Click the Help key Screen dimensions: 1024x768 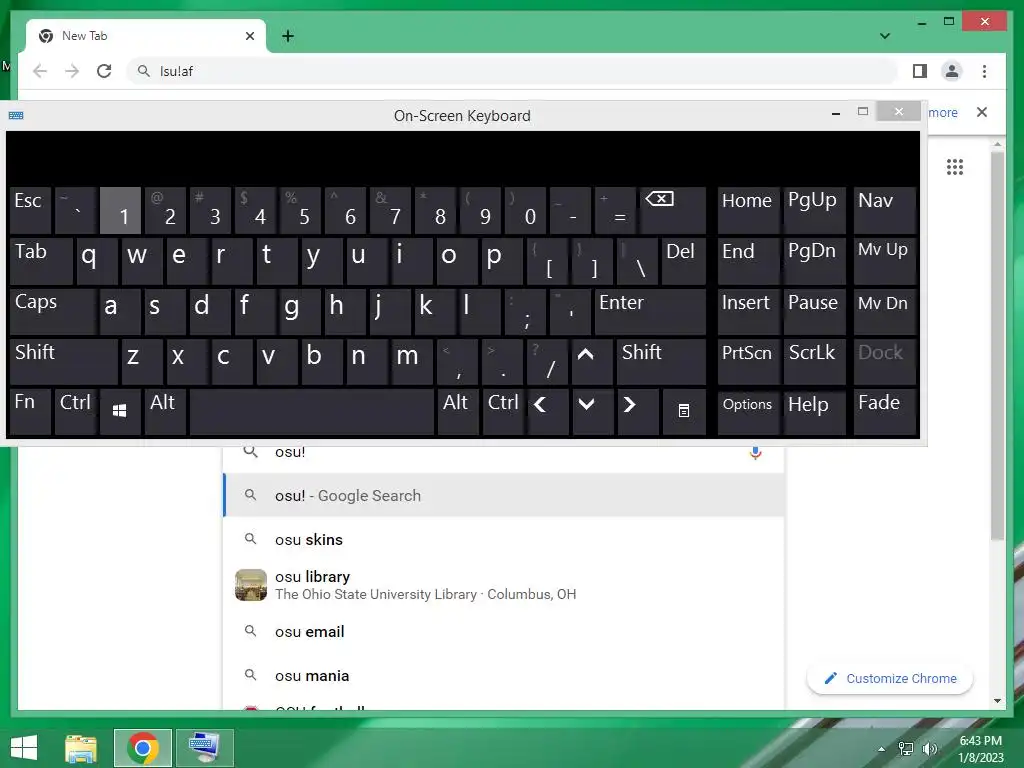[814, 411]
